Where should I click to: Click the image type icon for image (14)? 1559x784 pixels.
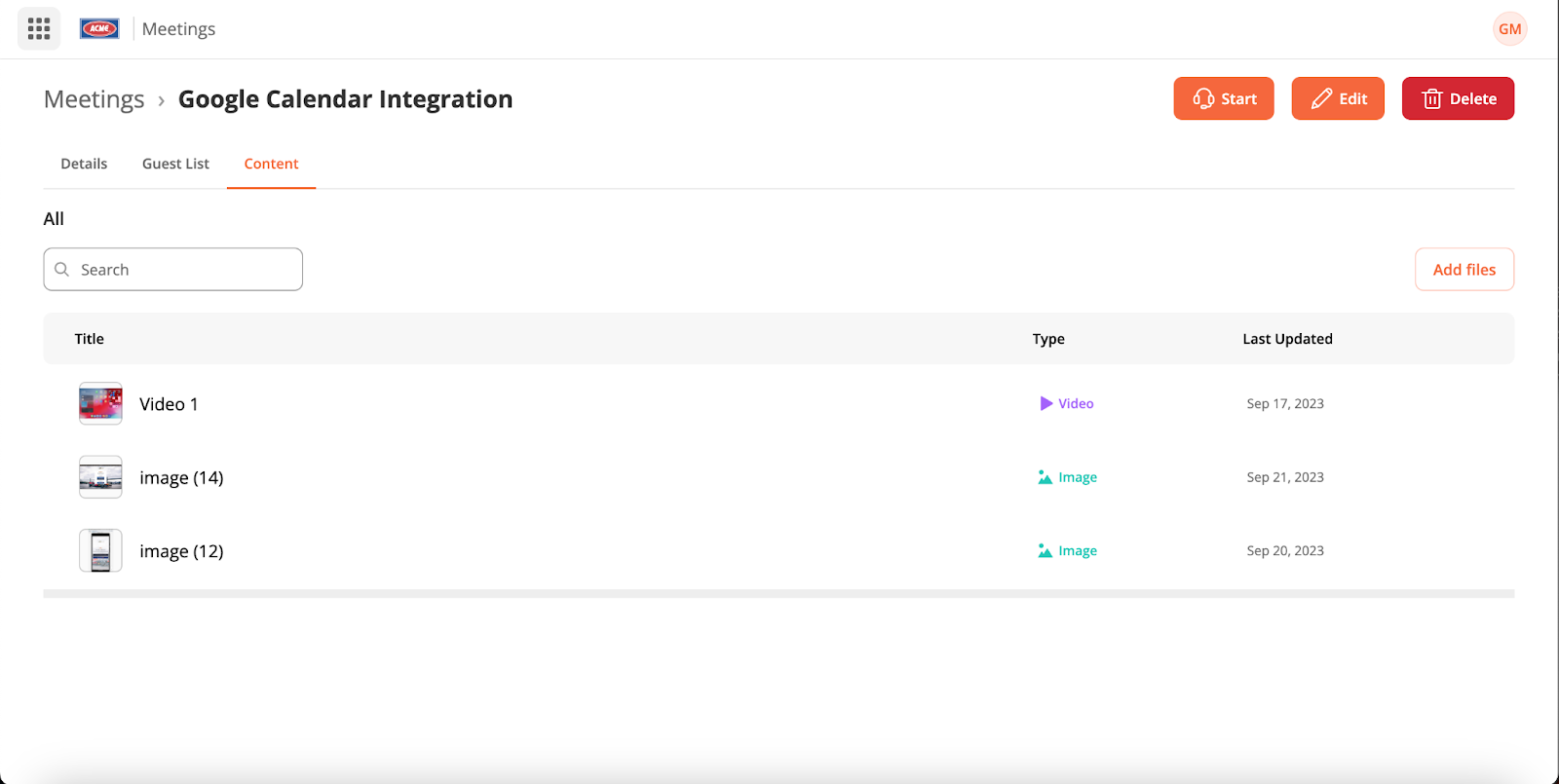point(1046,477)
